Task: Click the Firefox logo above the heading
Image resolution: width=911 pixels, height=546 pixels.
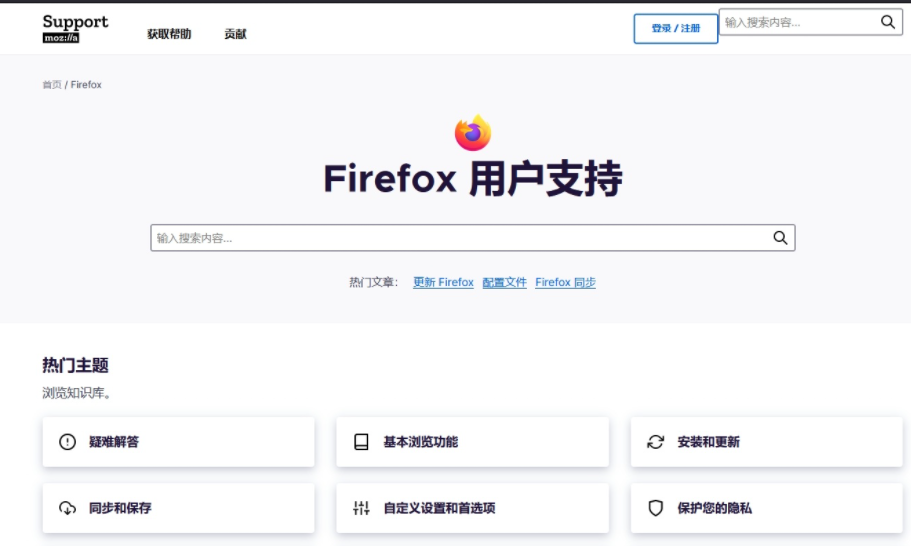Action: pos(473,132)
